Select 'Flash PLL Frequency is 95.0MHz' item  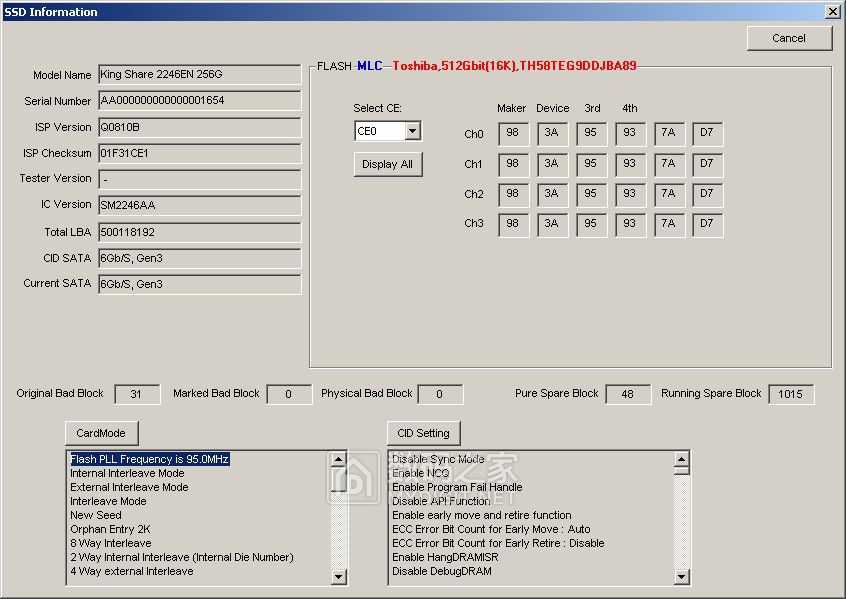click(150, 459)
